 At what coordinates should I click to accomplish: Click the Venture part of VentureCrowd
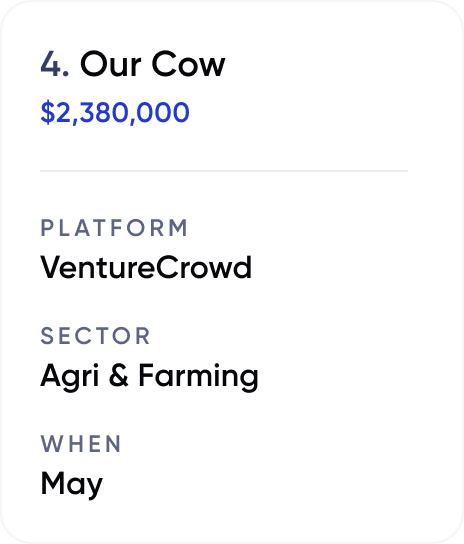point(98,267)
